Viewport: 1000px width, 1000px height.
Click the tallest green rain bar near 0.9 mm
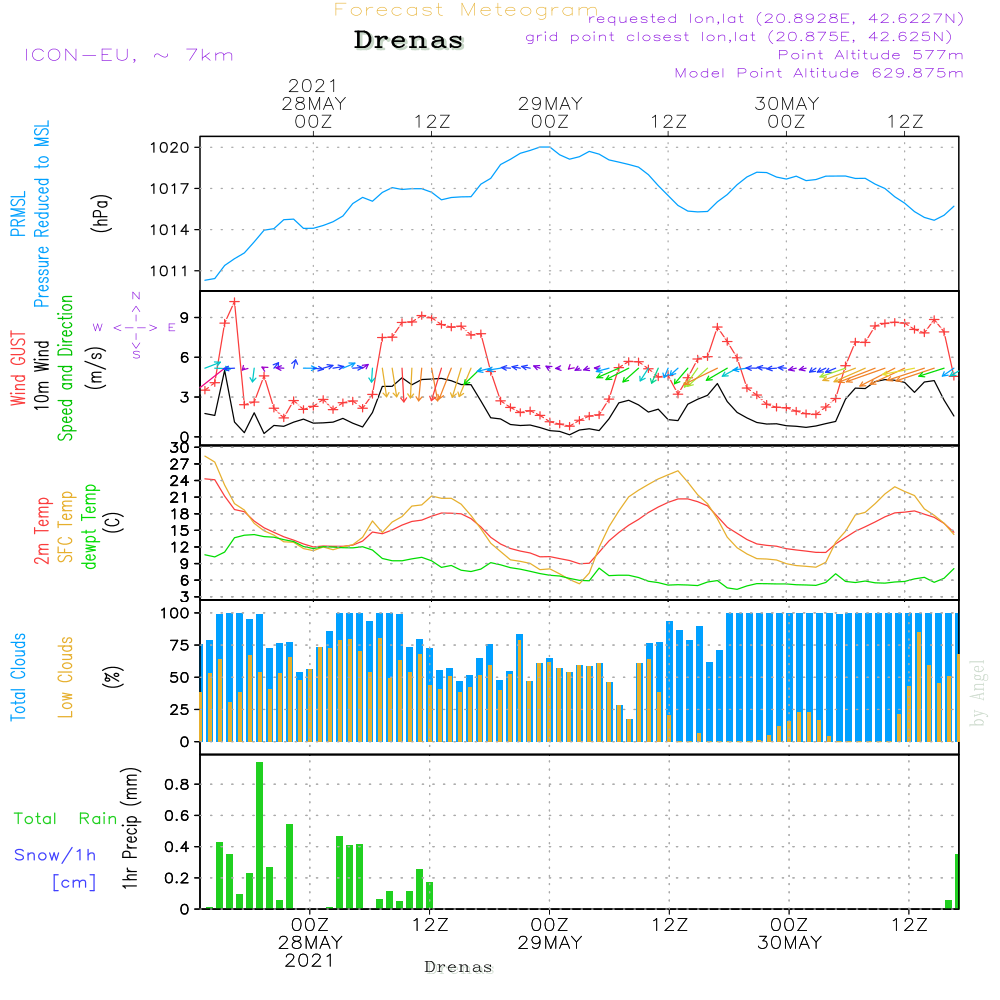click(x=260, y=835)
